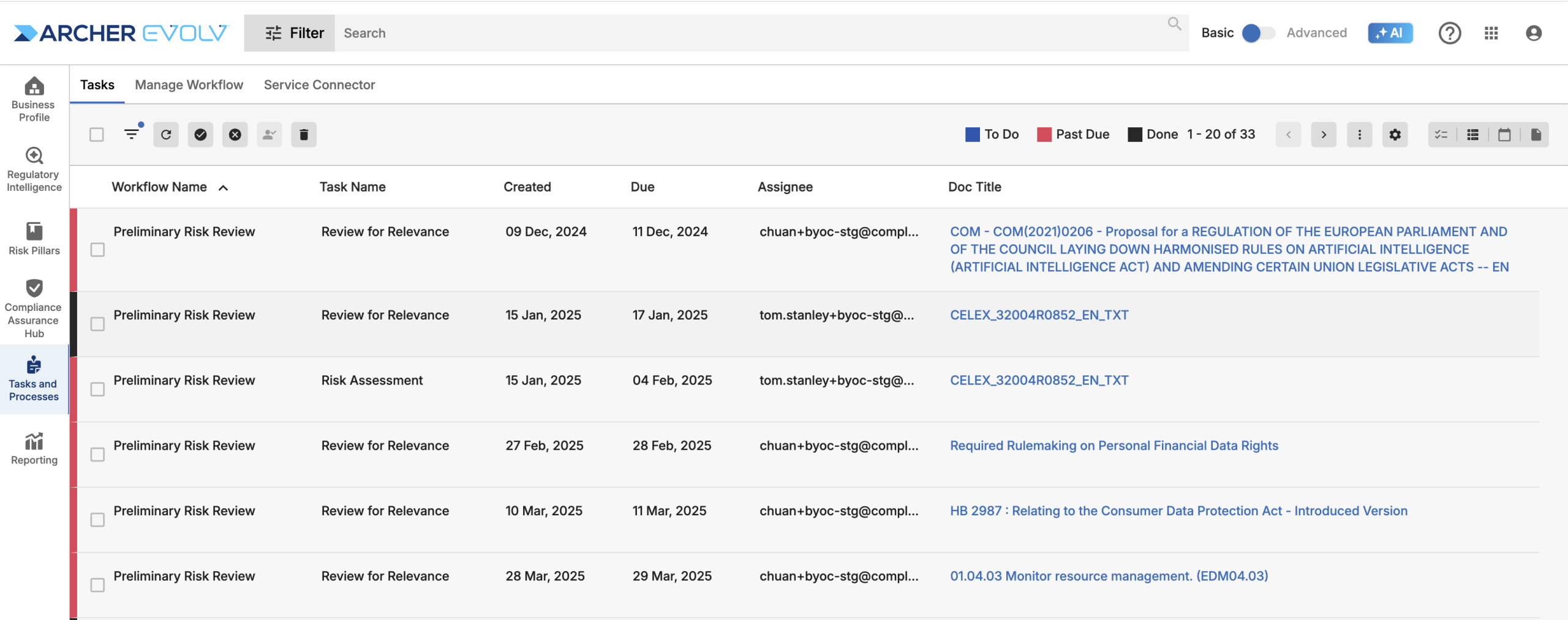Check the select-all tasks checkbox
Screen dimensions: 1568x620
(97, 135)
